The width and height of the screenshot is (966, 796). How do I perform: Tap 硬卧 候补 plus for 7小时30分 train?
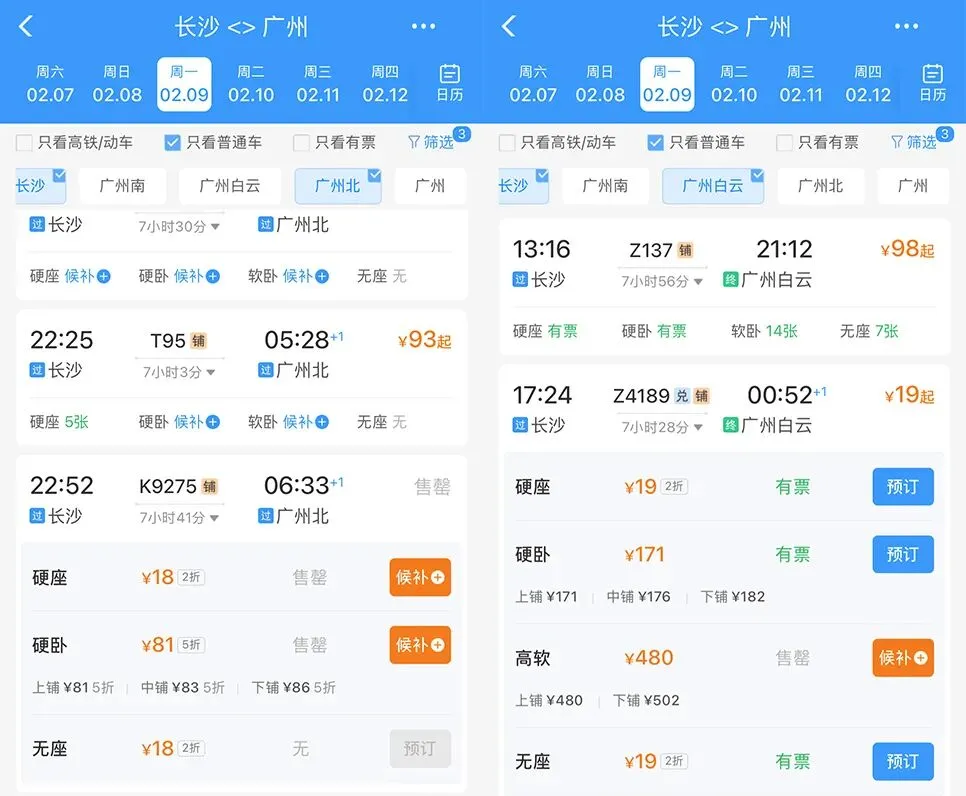click(x=213, y=276)
